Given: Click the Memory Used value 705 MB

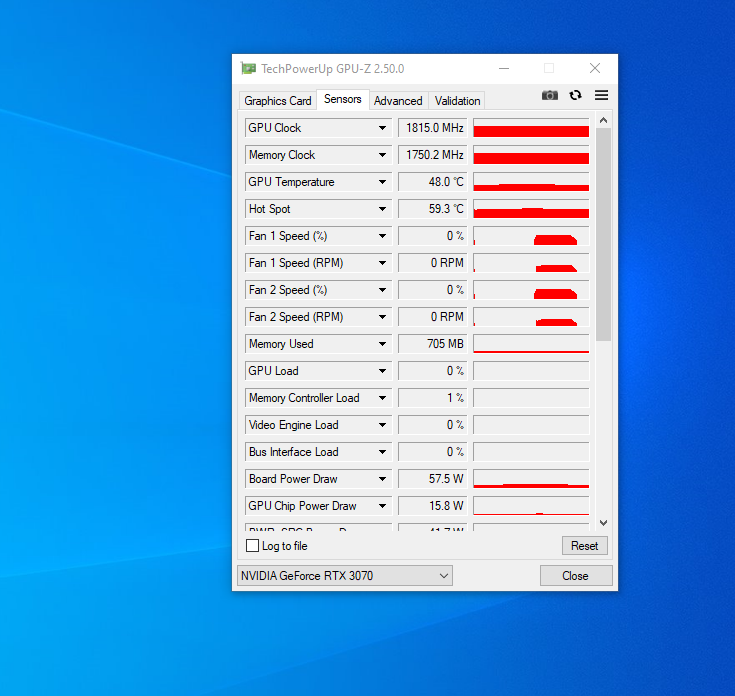Looking at the screenshot, I should pyautogui.click(x=433, y=344).
